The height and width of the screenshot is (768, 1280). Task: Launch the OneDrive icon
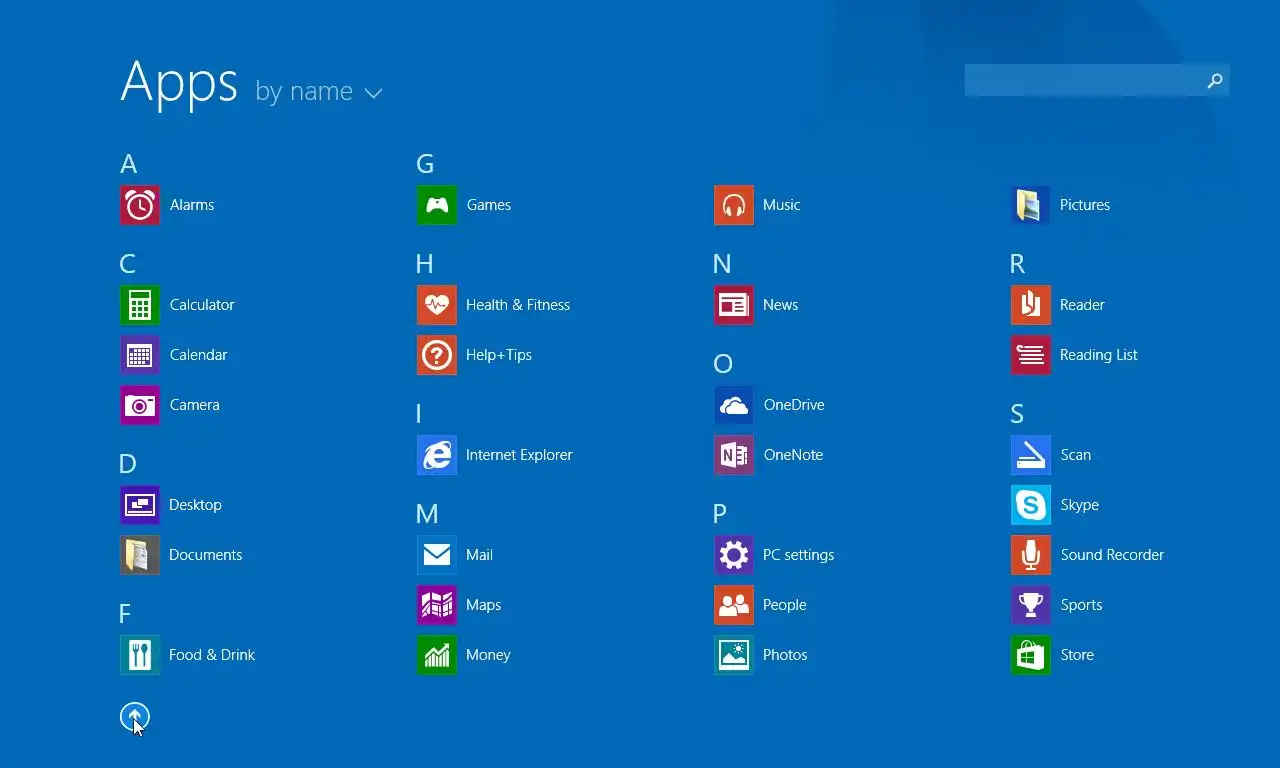pos(734,405)
